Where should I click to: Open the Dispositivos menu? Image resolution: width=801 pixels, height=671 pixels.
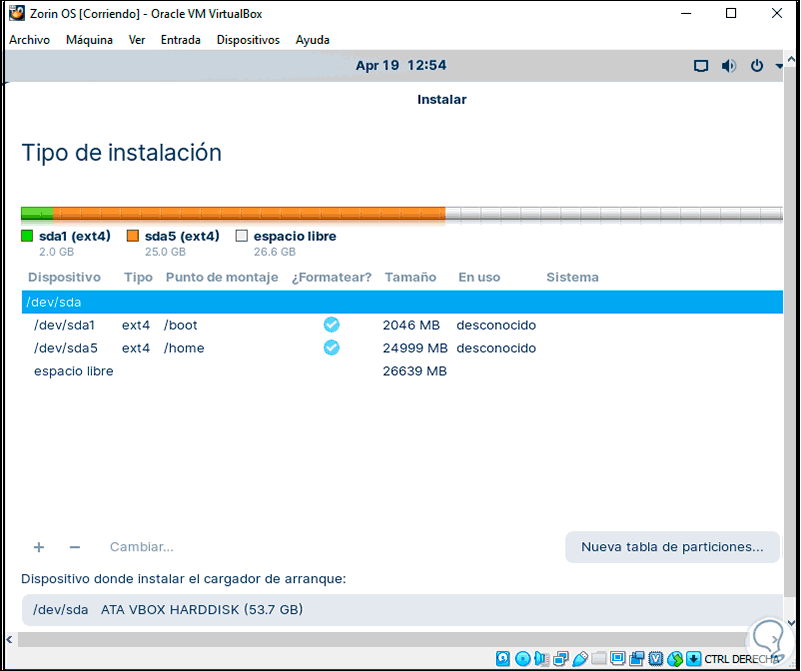tap(248, 40)
